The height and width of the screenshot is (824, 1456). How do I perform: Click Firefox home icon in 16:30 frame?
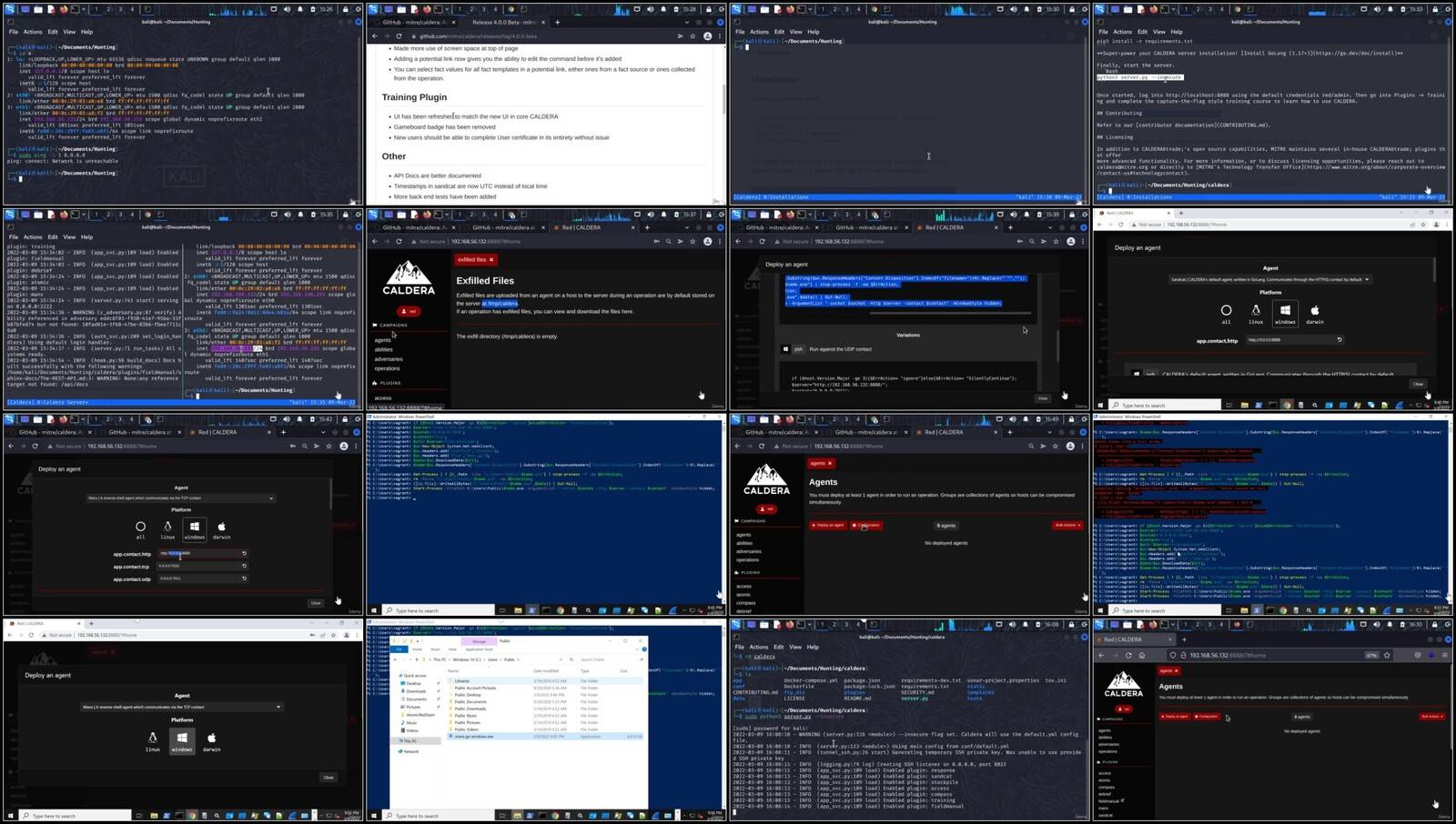point(1142,655)
